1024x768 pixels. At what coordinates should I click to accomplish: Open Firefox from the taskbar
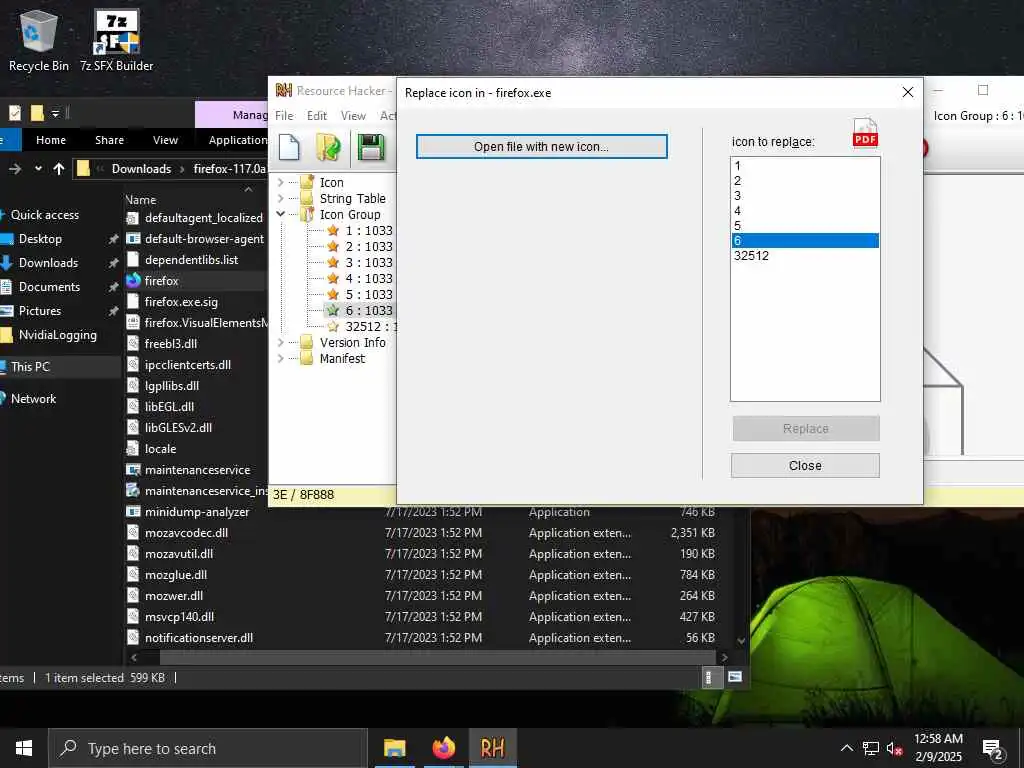pyautogui.click(x=443, y=748)
